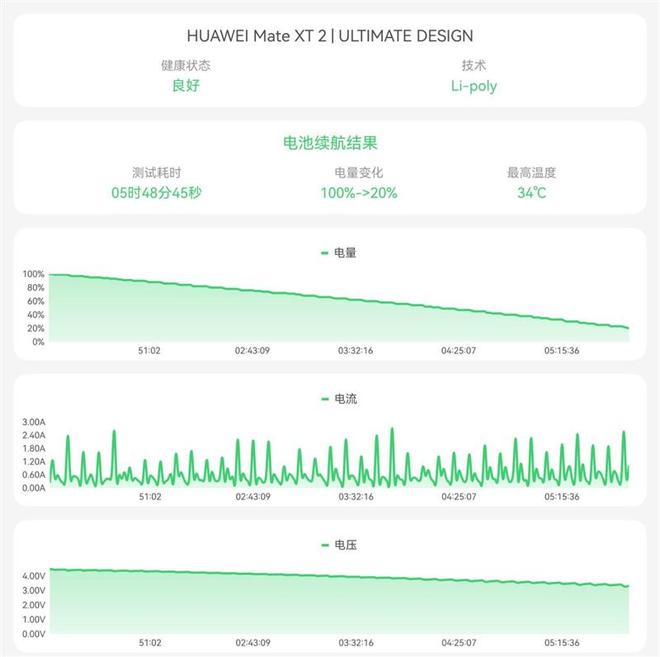Click the 0.60A axis label
The height and width of the screenshot is (657, 660).
(x=34, y=474)
